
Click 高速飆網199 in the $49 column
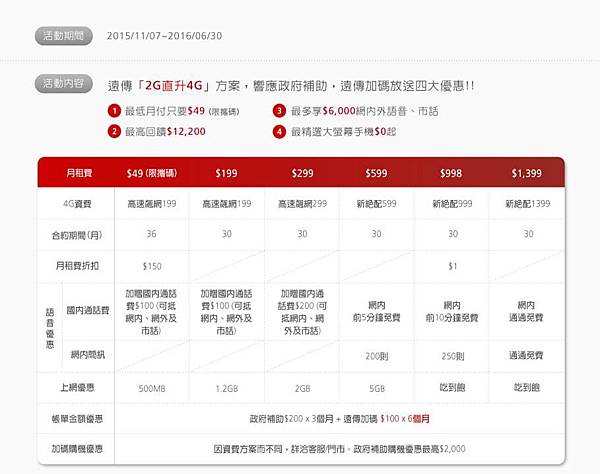point(152,204)
